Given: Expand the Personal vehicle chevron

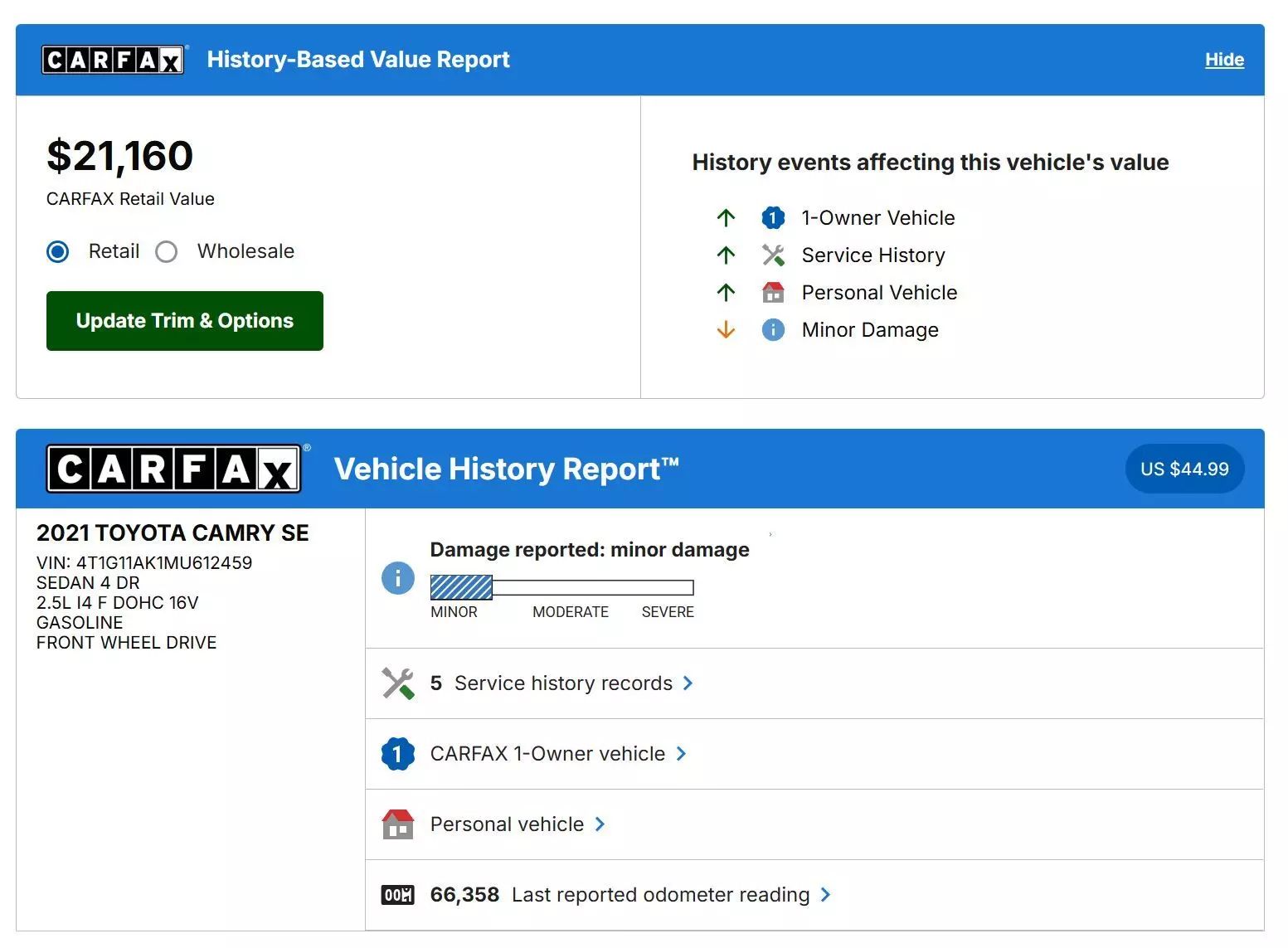Looking at the screenshot, I should (600, 824).
